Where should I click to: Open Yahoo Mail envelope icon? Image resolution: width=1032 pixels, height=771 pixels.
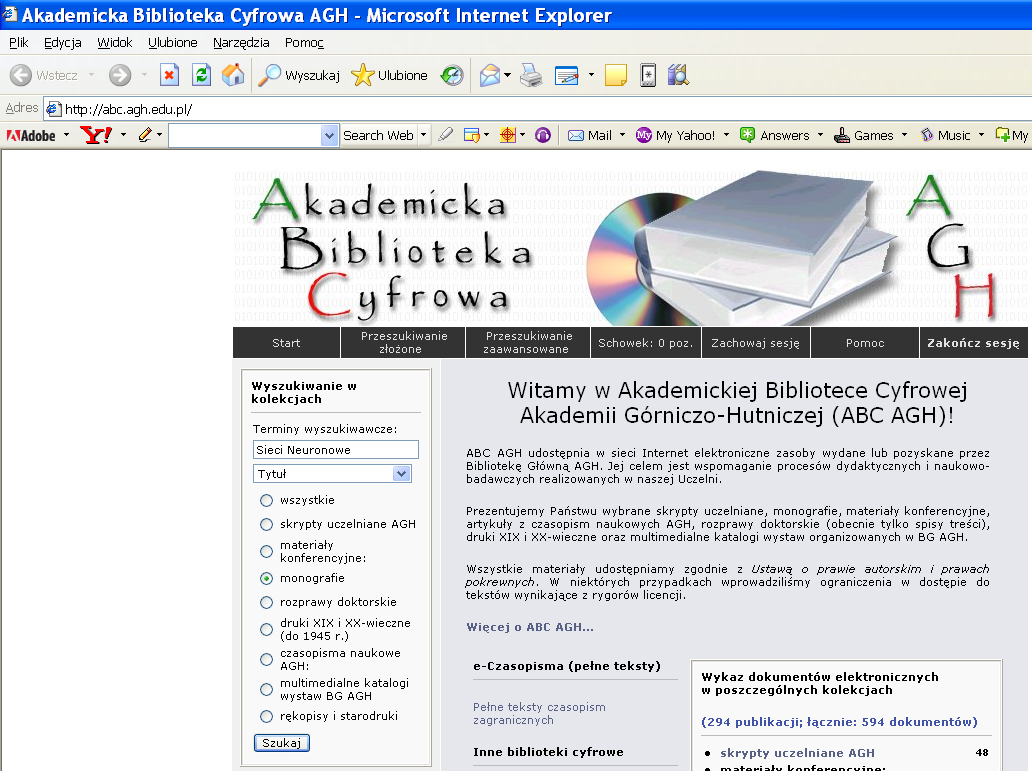click(x=576, y=135)
